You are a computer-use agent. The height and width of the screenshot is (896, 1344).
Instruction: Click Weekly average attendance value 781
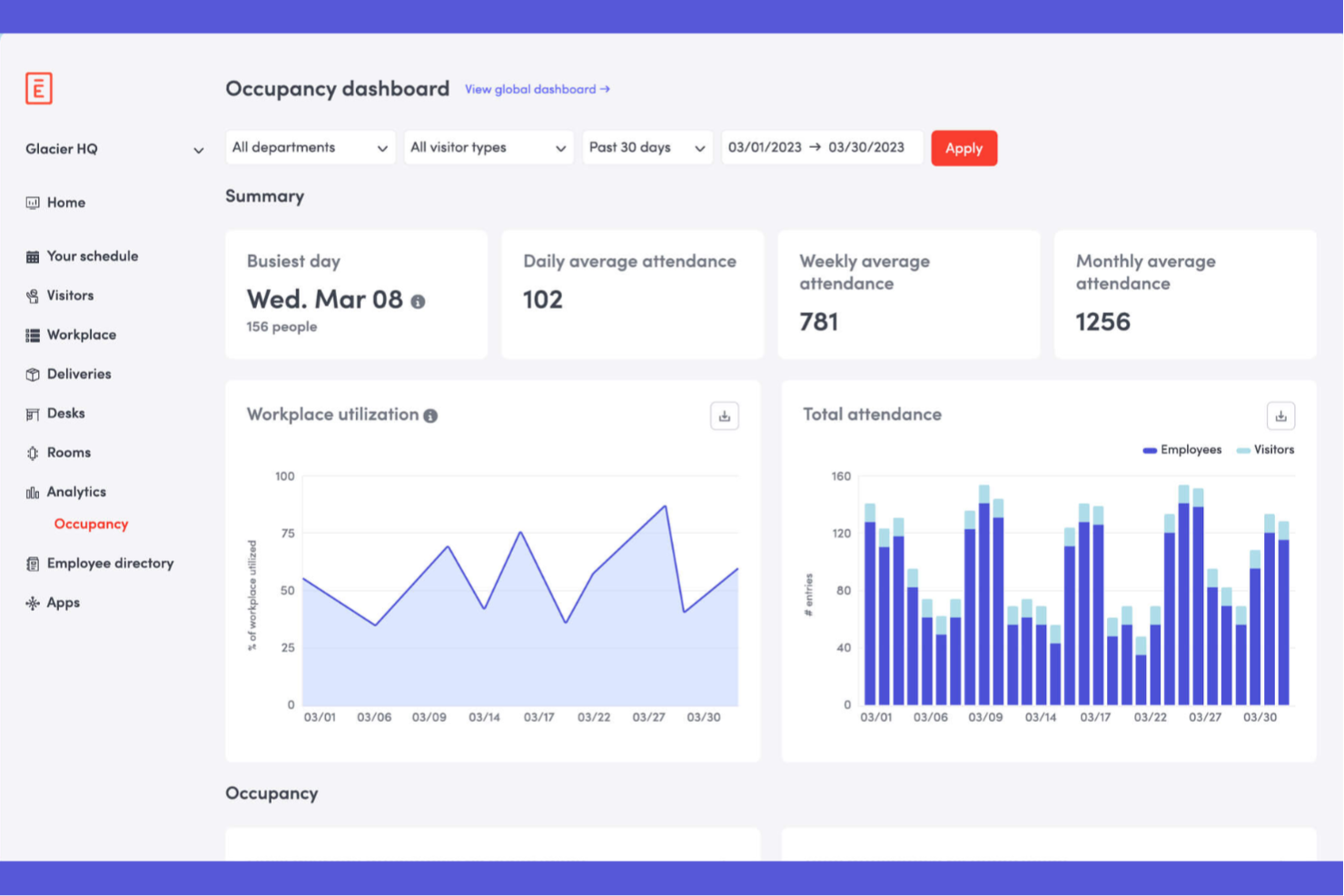point(818,322)
